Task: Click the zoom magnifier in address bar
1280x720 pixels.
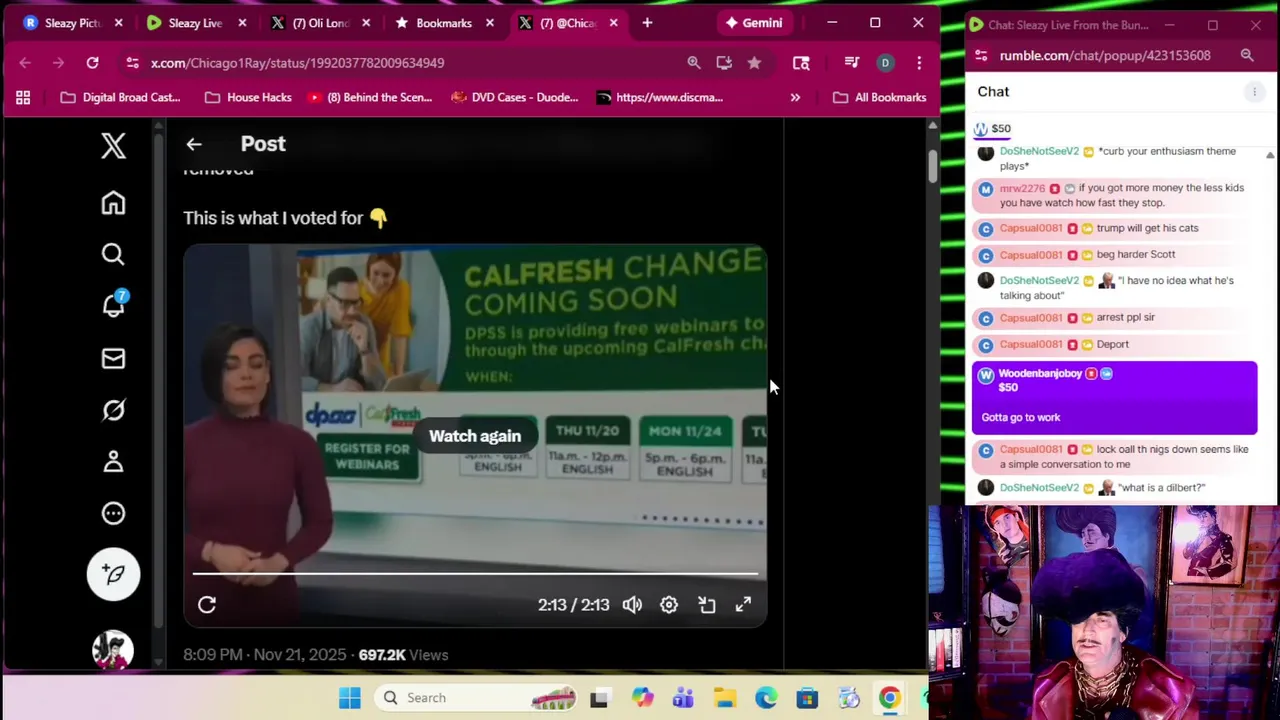Action: [x=694, y=63]
